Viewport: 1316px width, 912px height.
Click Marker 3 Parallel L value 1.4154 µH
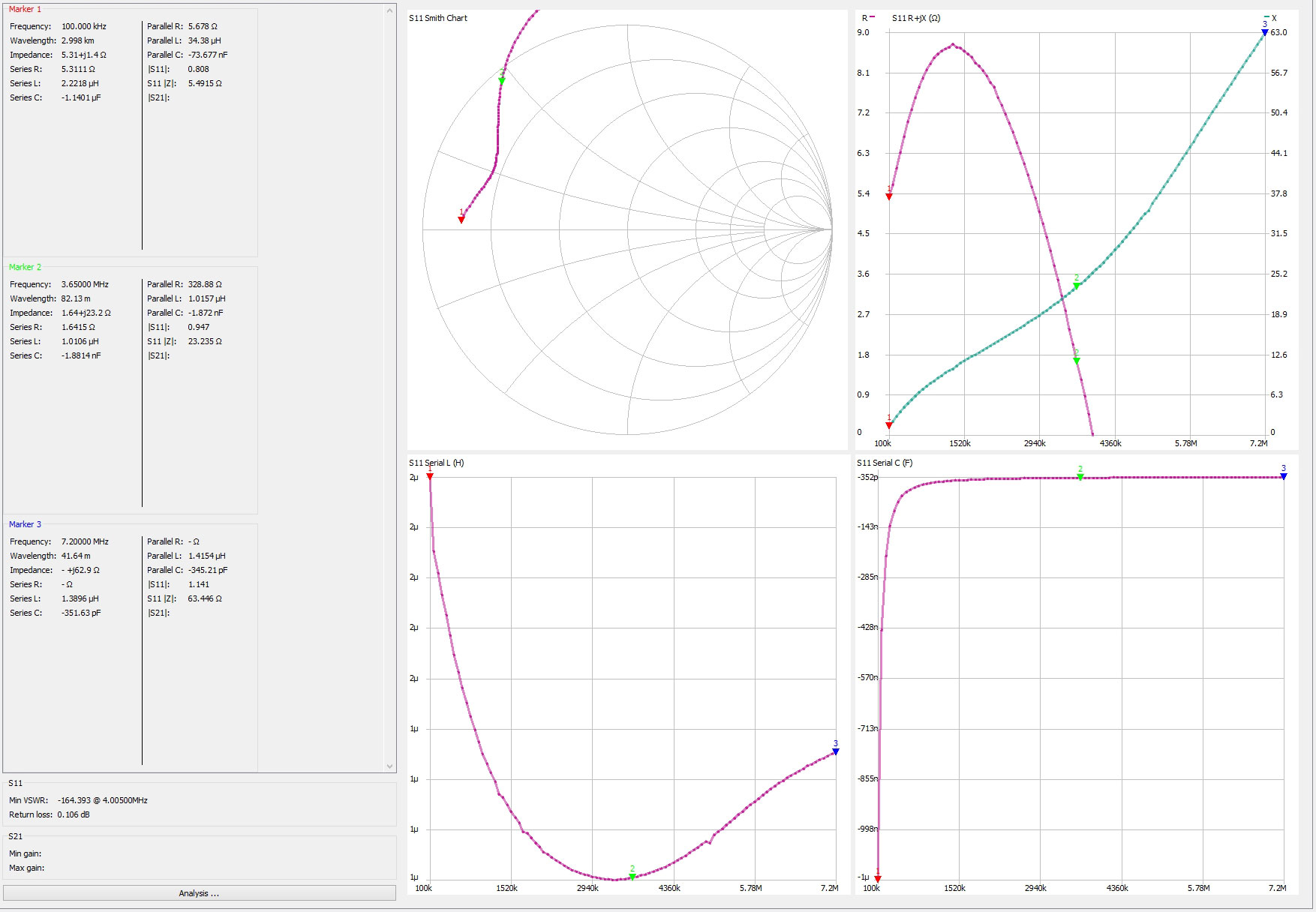(x=207, y=556)
